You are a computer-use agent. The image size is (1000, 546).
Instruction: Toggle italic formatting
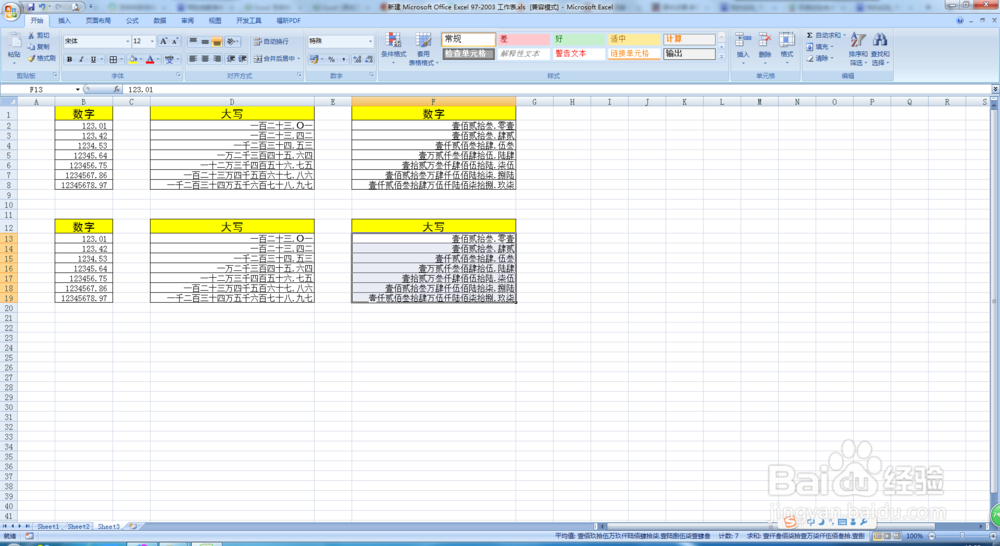tap(81, 59)
